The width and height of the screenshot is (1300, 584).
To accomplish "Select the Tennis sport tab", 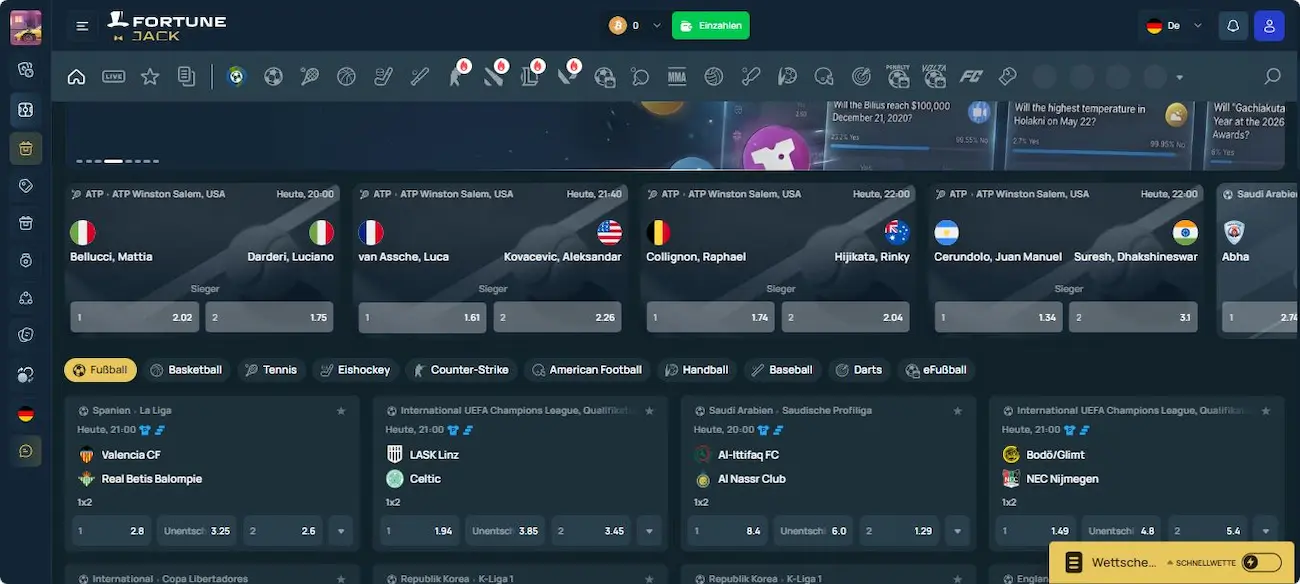I will point(271,370).
